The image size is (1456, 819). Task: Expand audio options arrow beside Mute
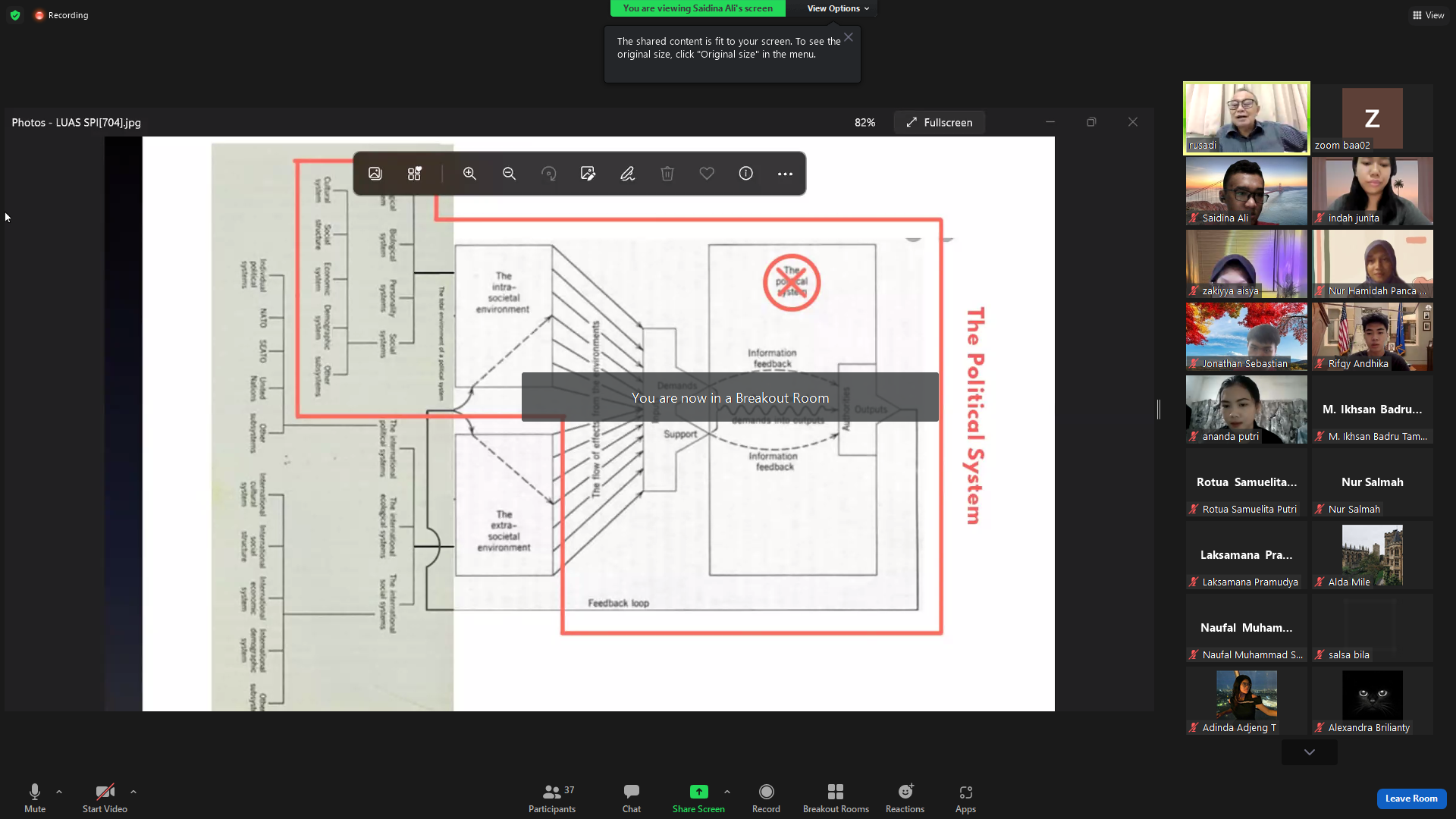pos(59,792)
